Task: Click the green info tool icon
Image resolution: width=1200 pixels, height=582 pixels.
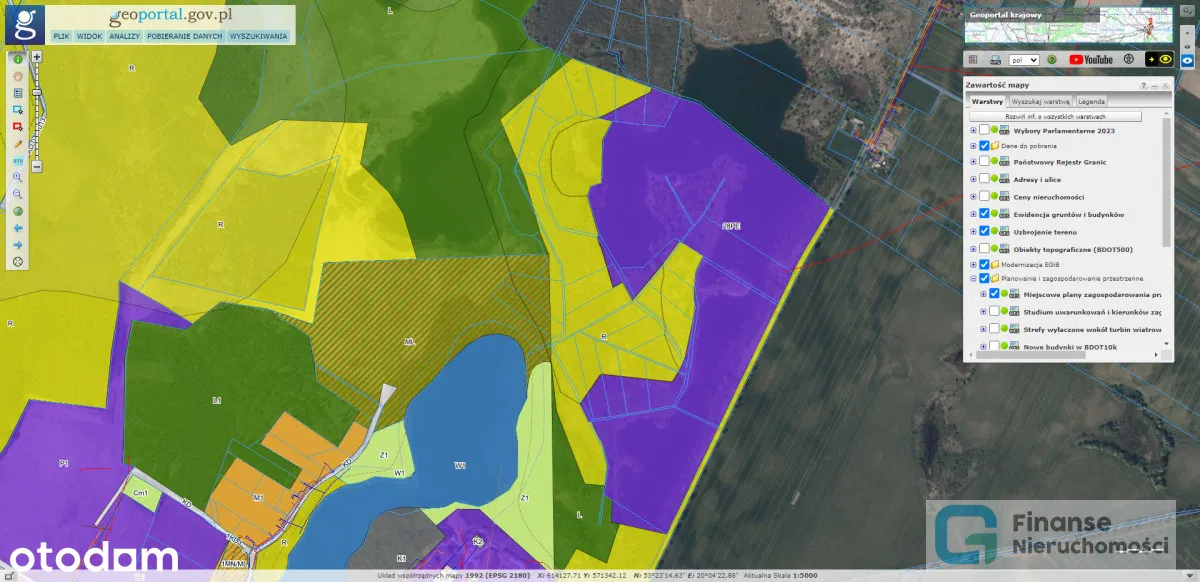Action: tap(18, 60)
